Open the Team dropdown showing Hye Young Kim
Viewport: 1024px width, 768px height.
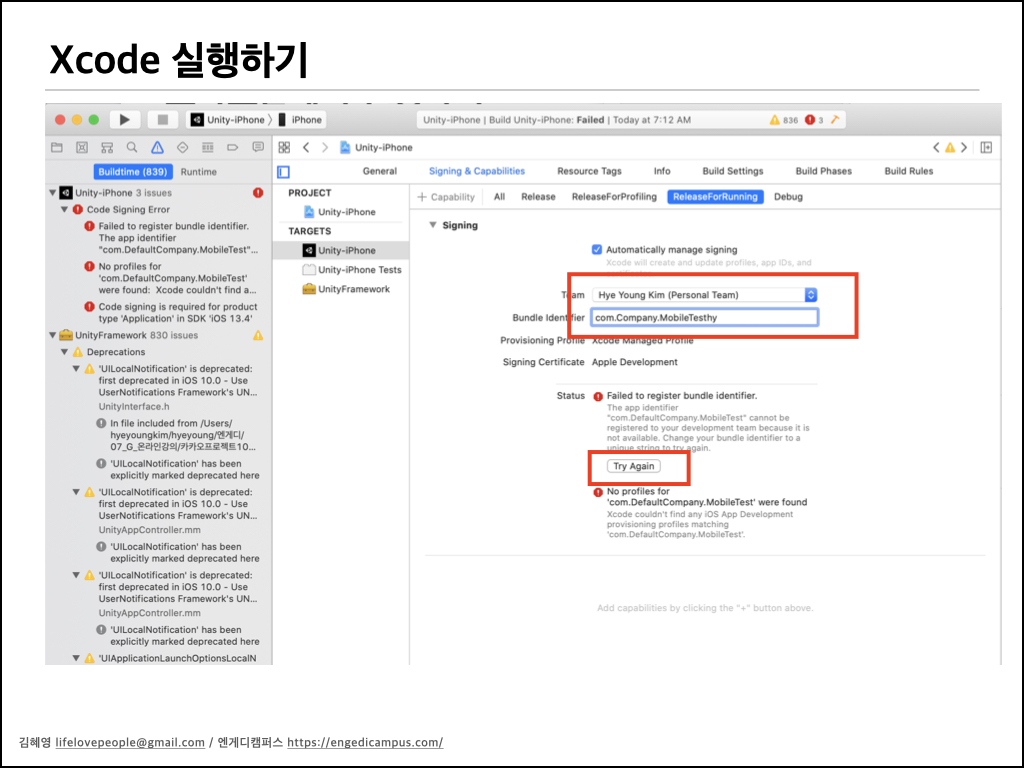[x=704, y=295]
